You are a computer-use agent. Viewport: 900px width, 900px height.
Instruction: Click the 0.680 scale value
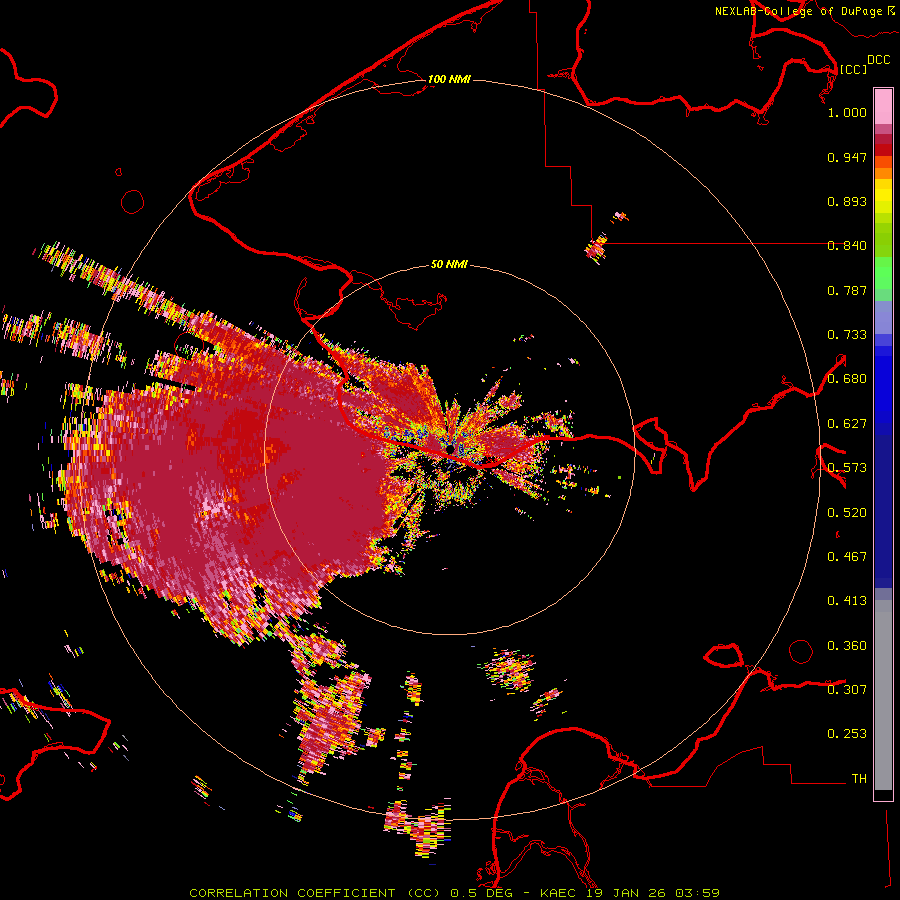click(847, 379)
